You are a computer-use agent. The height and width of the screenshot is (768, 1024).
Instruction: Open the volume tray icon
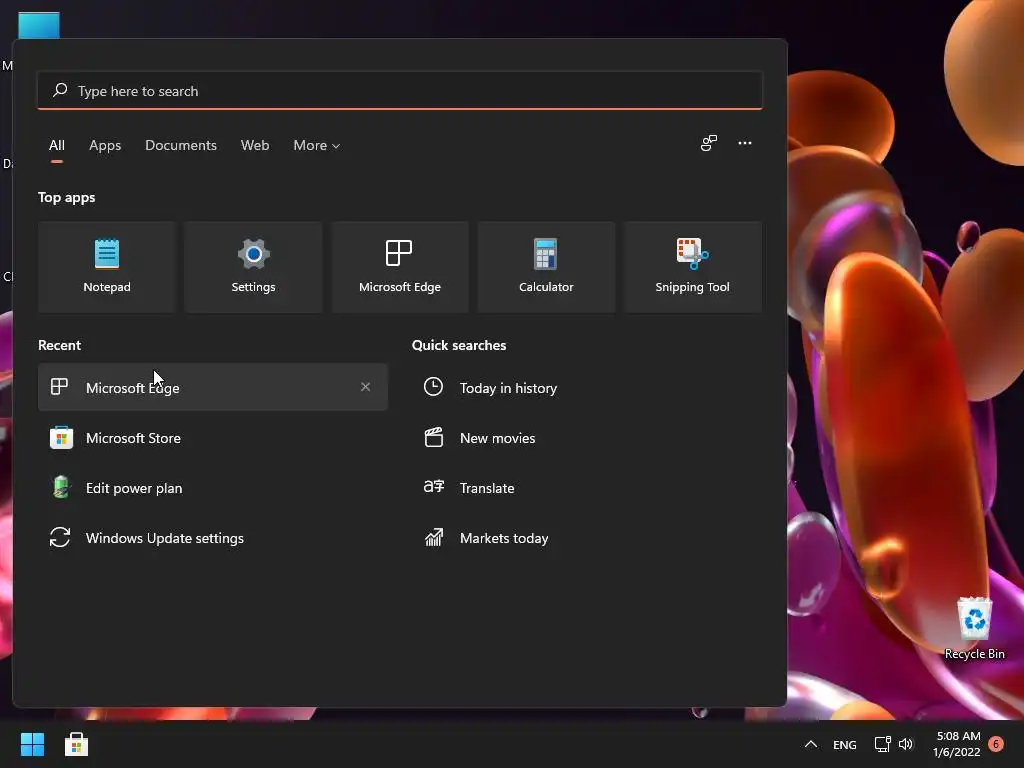[x=906, y=744]
